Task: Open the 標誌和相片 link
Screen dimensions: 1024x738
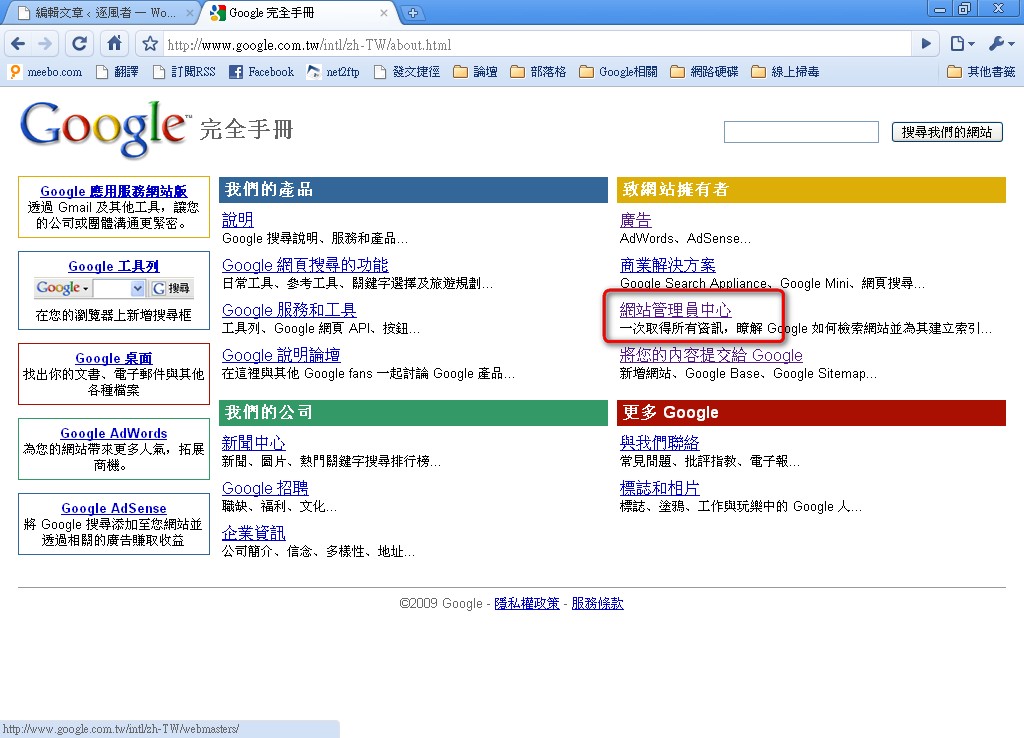Action: point(660,489)
